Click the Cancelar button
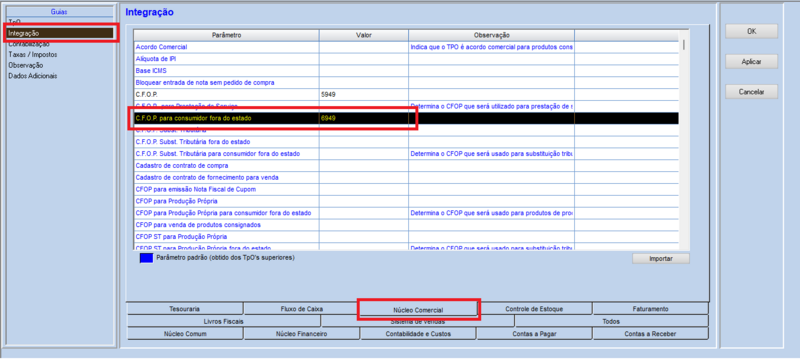 752,92
